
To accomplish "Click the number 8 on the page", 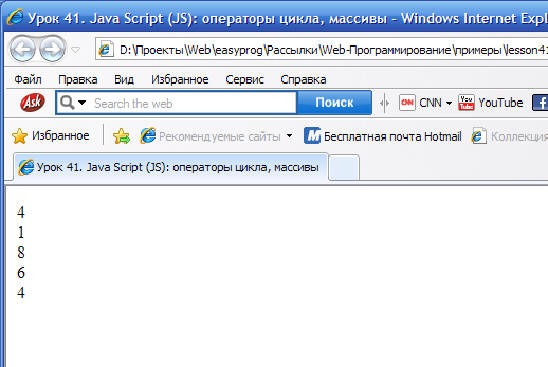I will 21,252.
